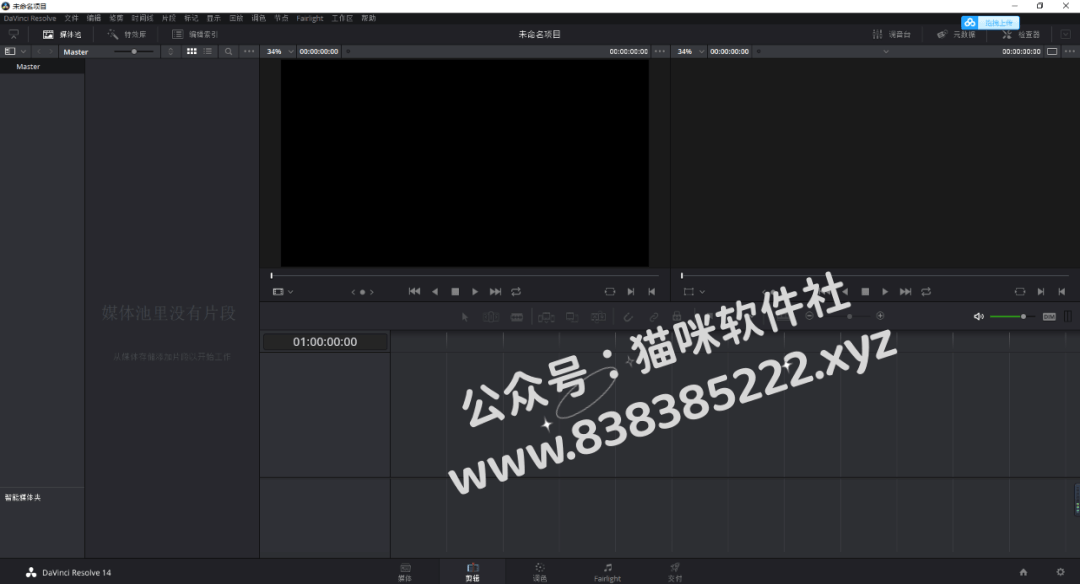Toggle the 调音台 (Mixer) panel
Viewport: 1080px width, 584px height.
[891, 34]
